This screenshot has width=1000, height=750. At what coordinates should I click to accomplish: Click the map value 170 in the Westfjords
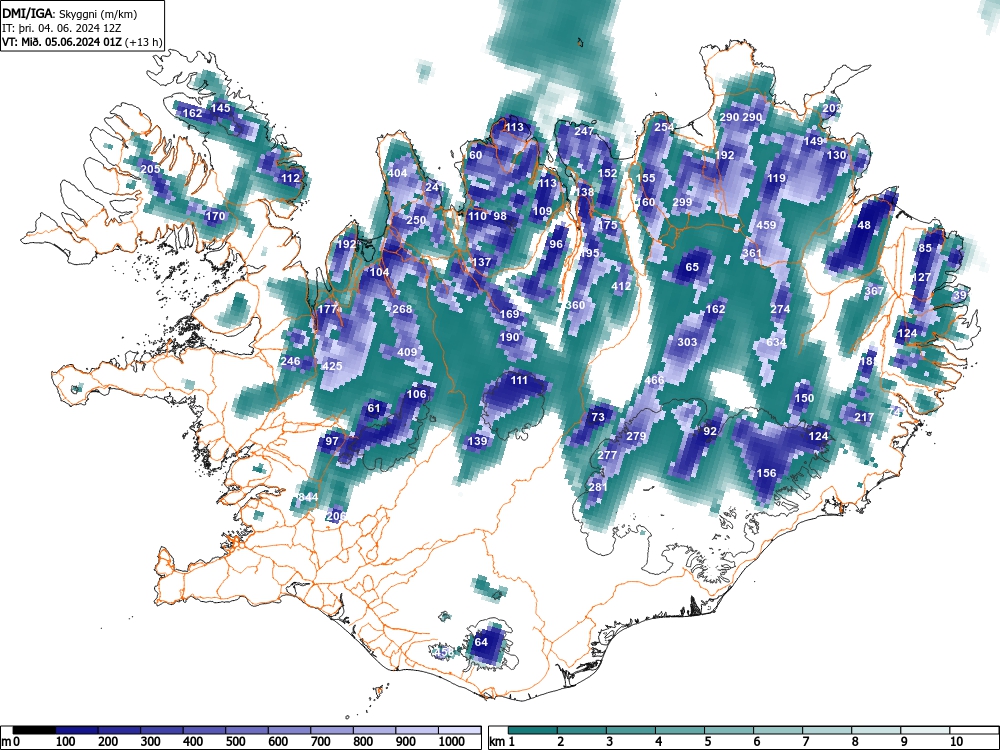[215, 216]
